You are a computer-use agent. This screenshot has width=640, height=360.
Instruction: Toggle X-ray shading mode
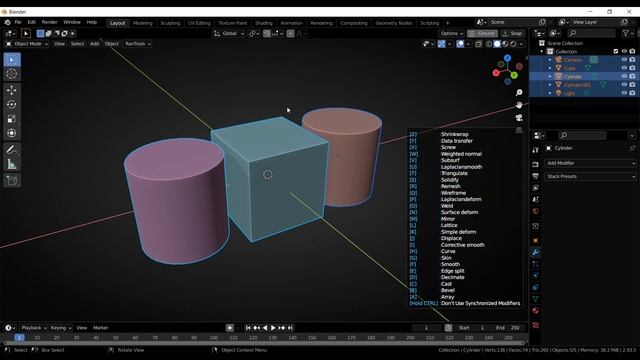(479, 44)
